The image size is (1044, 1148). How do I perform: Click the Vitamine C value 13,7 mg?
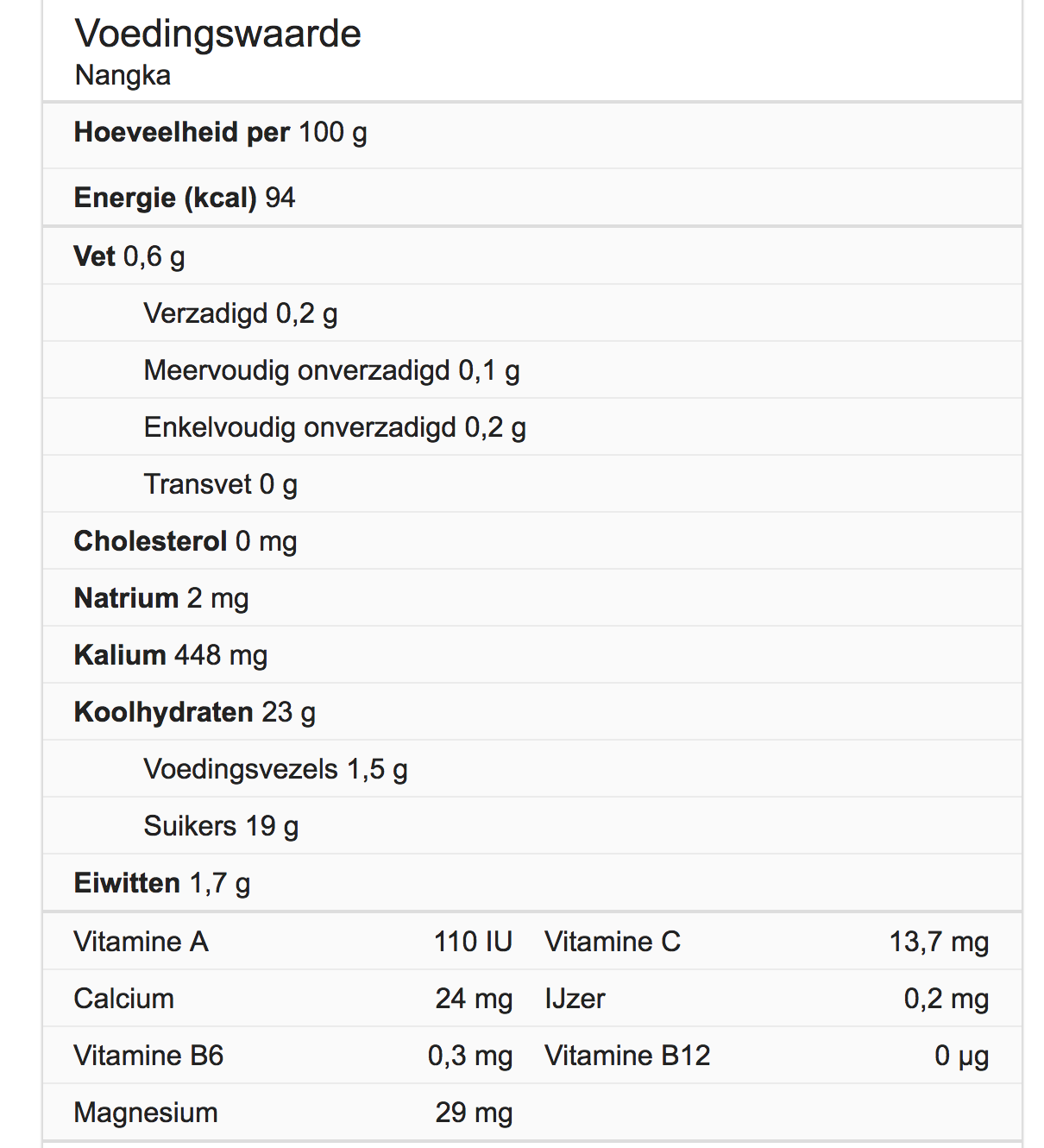point(939,943)
